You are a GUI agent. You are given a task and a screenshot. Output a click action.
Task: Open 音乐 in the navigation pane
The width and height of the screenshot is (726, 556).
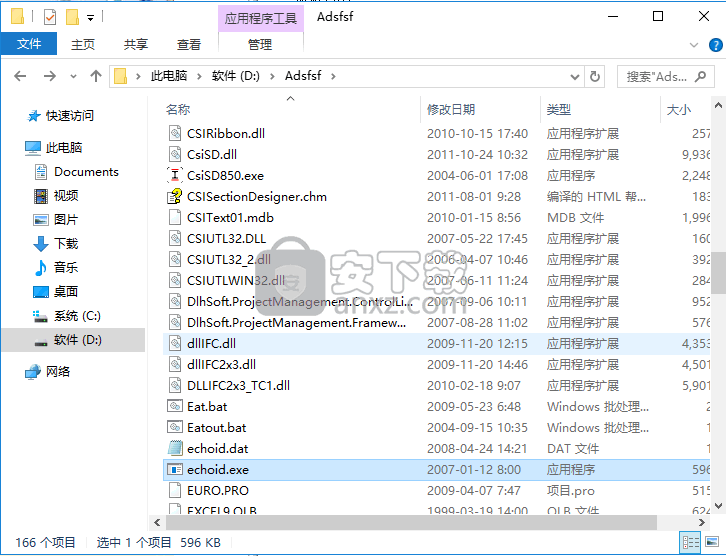pos(66,268)
